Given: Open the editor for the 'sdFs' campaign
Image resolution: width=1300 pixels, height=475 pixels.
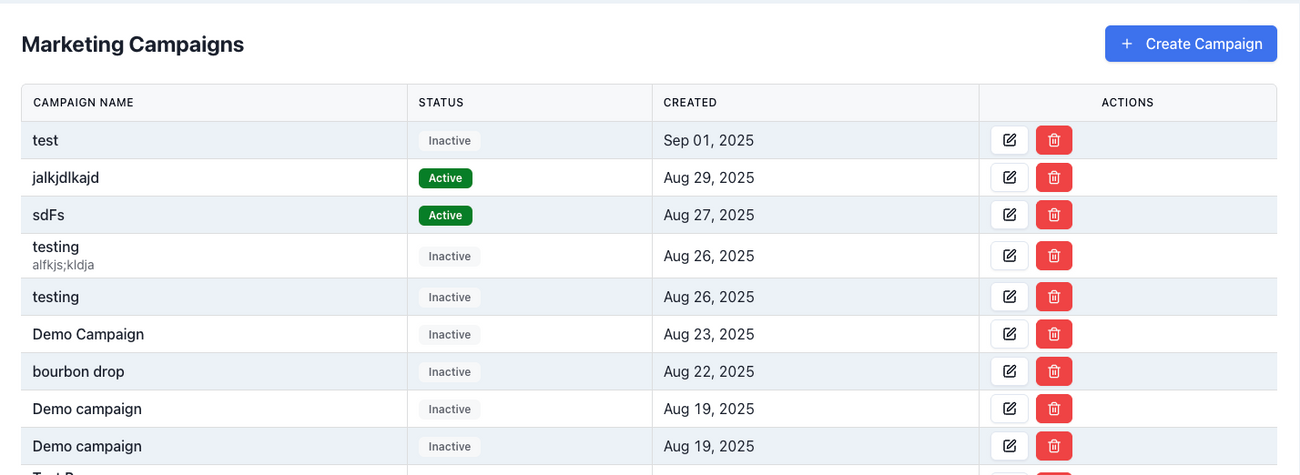Looking at the screenshot, I should 1009,215.
